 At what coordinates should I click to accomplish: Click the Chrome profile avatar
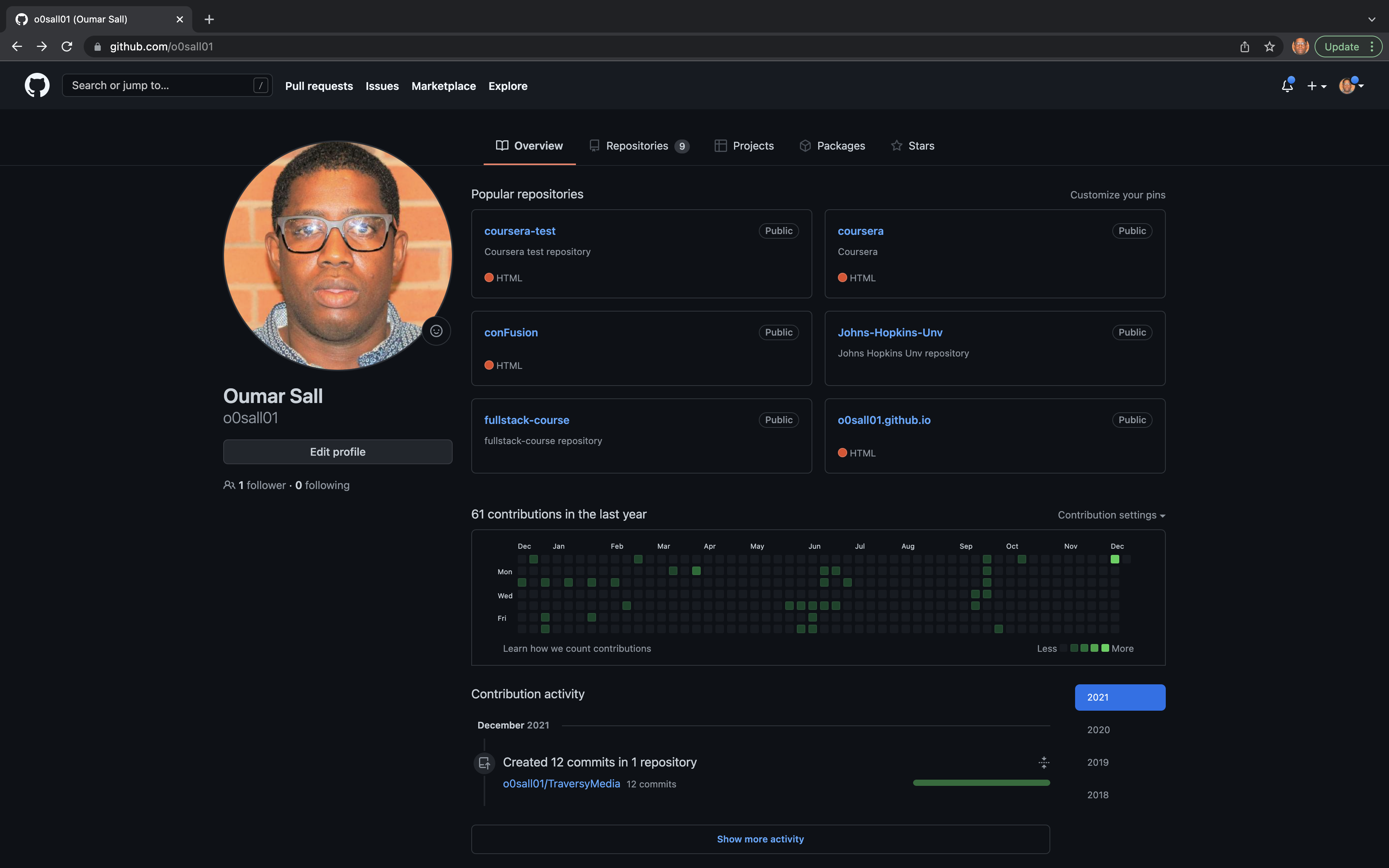pyautogui.click(x=1300, y=46)
